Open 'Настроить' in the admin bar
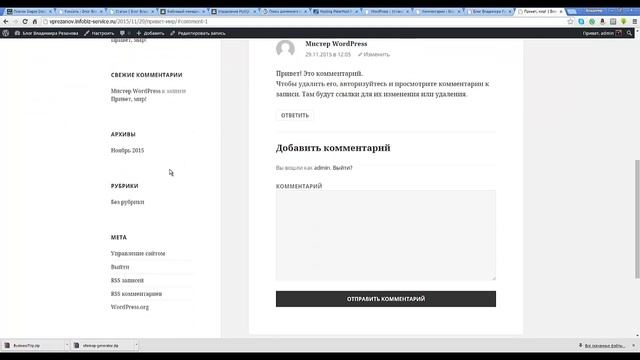The image size is (640, 360). pyautogui.click(x=99, y=33)
